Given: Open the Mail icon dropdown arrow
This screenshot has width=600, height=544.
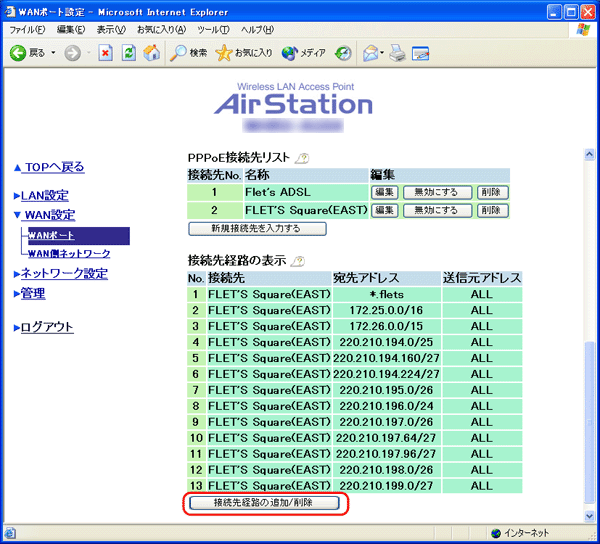Looking at the screenshot, I should [382, 53].
